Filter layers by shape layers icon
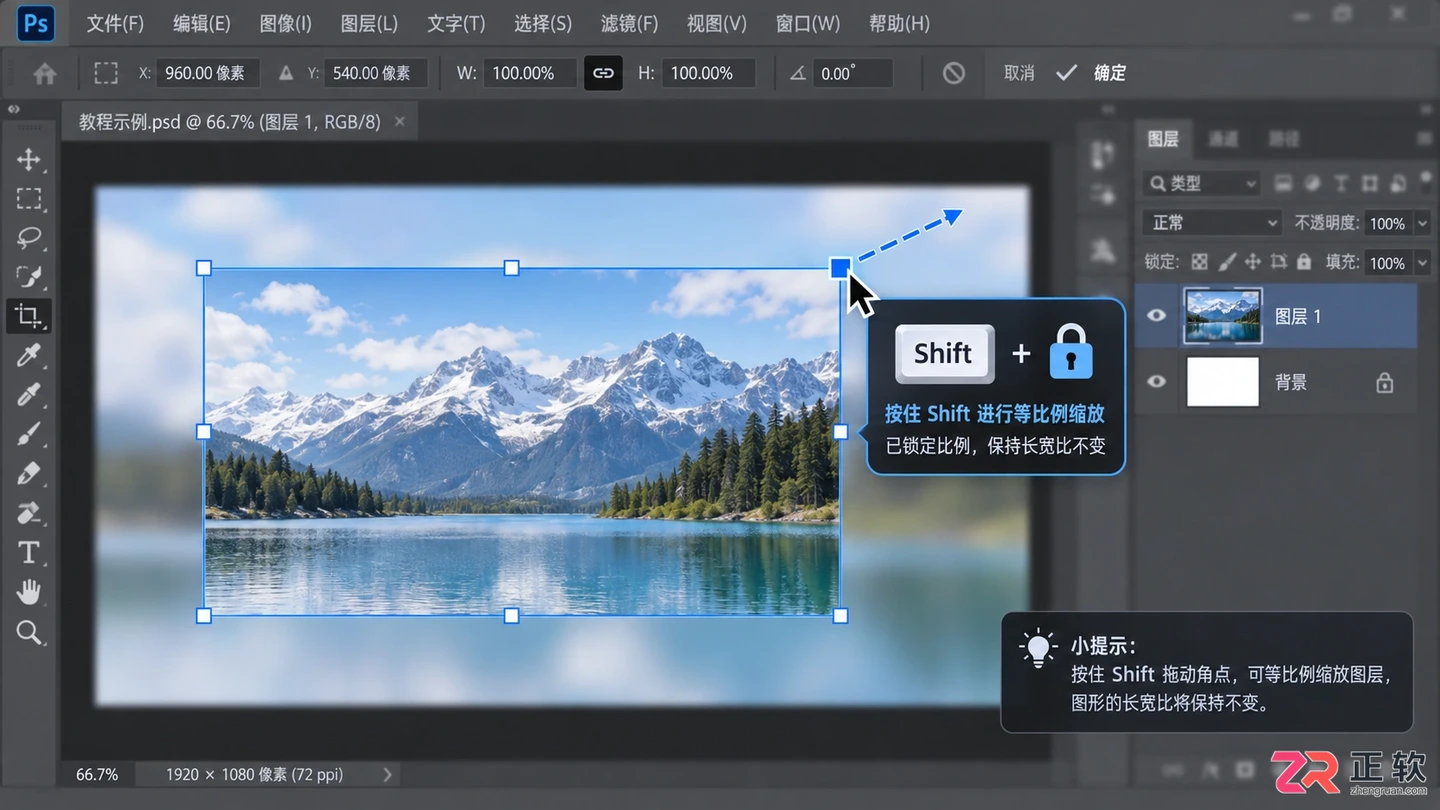The height and width of the screenshot is (810, 1440). pos(1370,183)
